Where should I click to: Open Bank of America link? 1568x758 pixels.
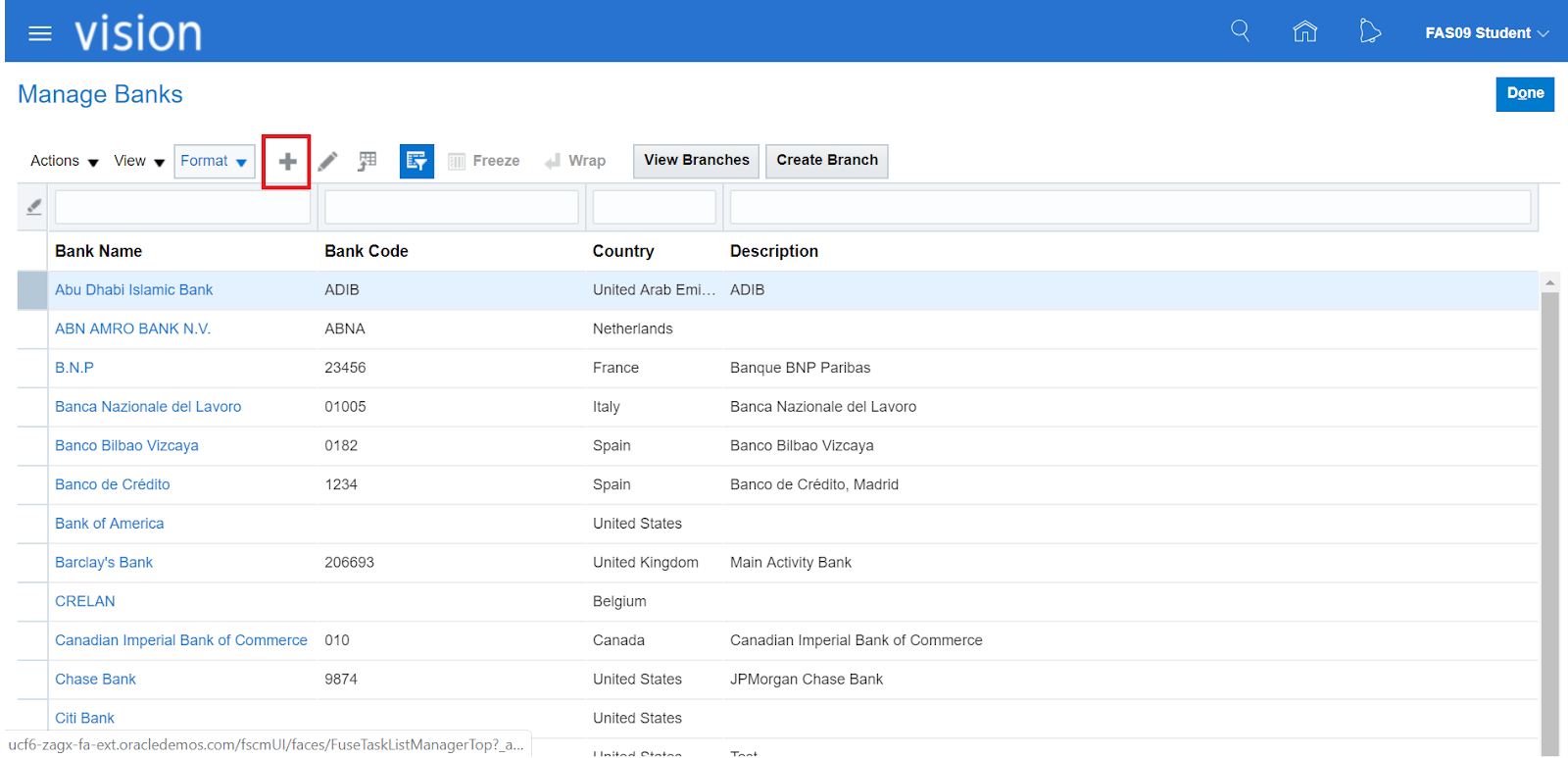pyautogui.click(x=110, y=524)
